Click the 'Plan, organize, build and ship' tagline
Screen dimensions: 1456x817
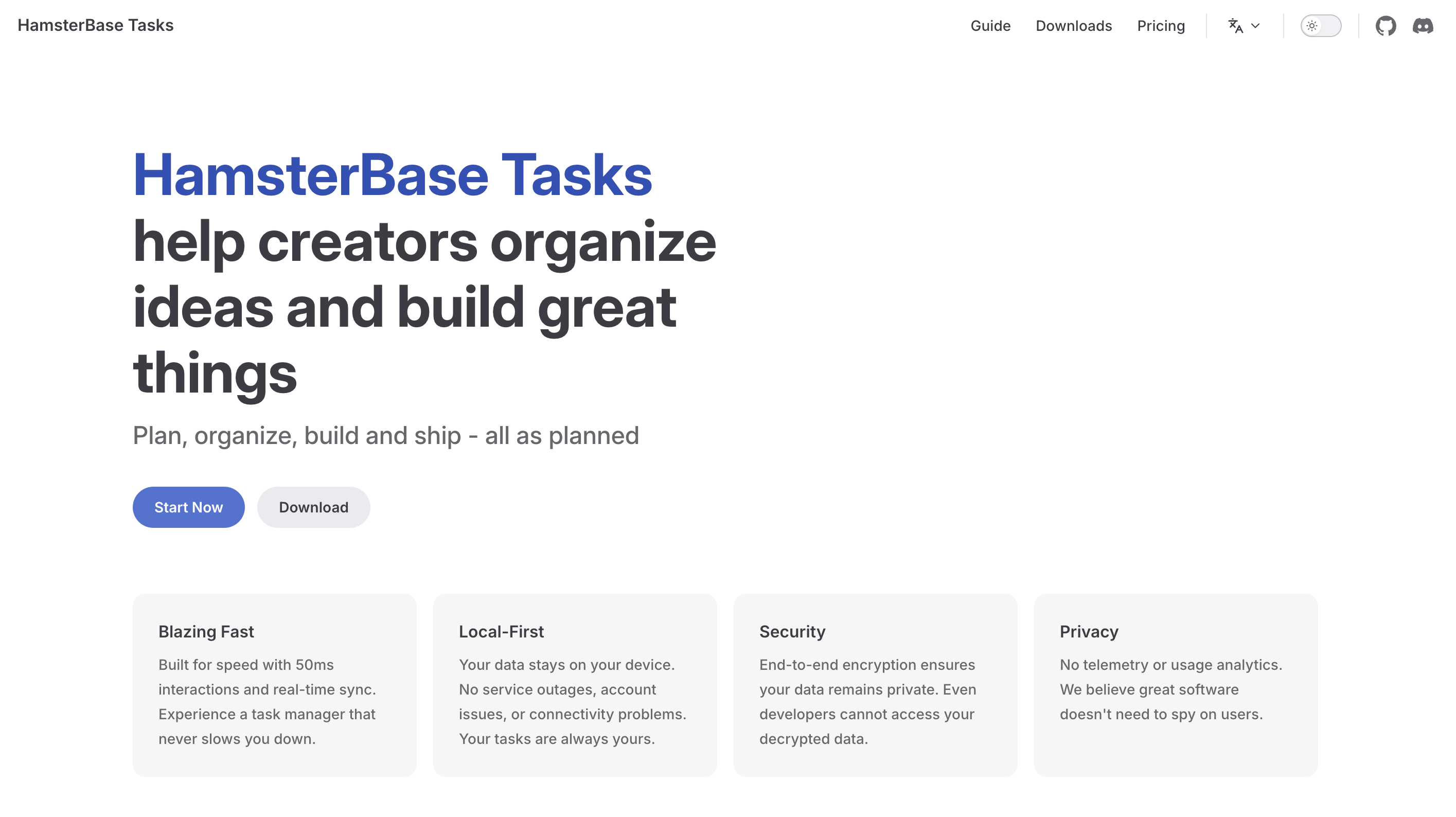[x=385, y=435]
